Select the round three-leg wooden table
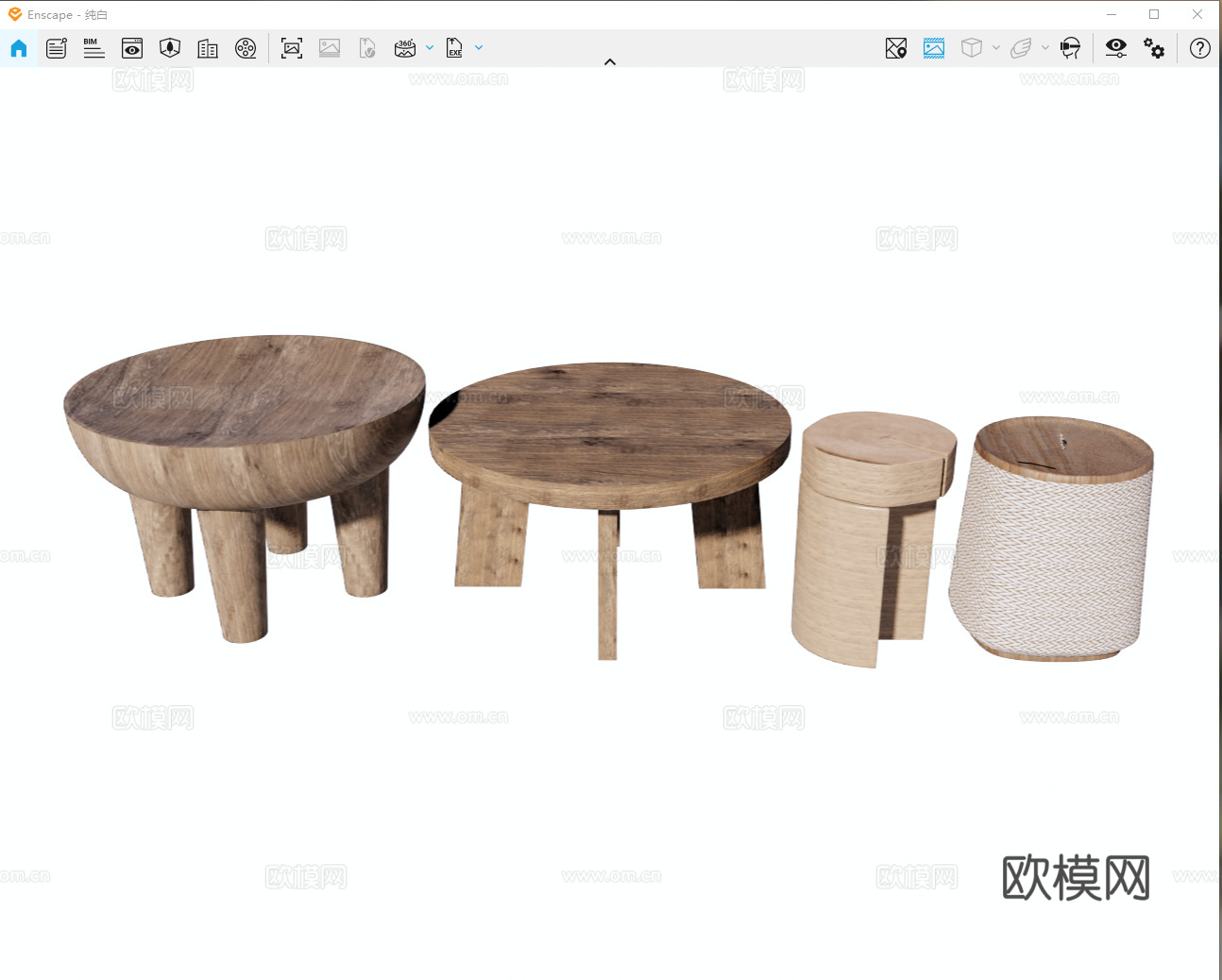The width and height of the screenshot is (1222, 980). tap(610, 510)
